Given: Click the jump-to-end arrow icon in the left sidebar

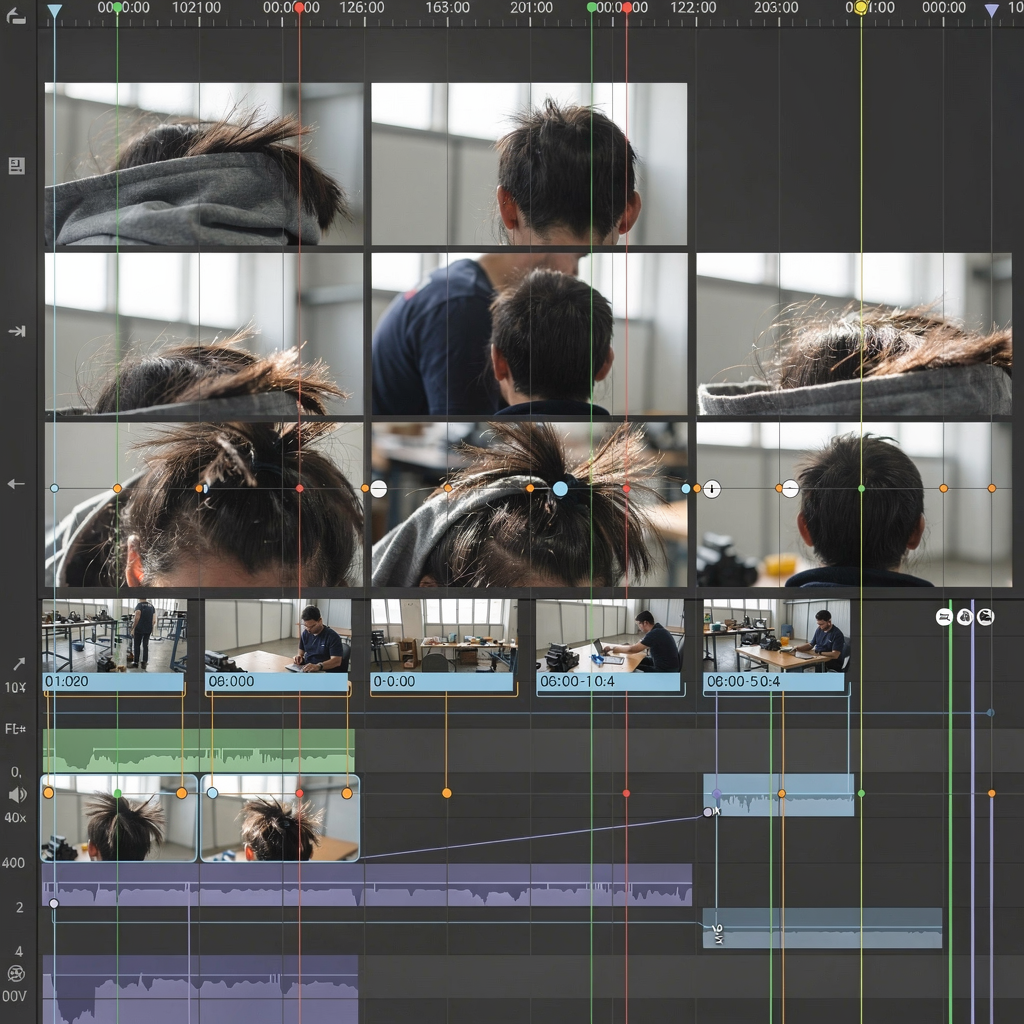Looking at the screenshot, I should [x=16, y=331].
